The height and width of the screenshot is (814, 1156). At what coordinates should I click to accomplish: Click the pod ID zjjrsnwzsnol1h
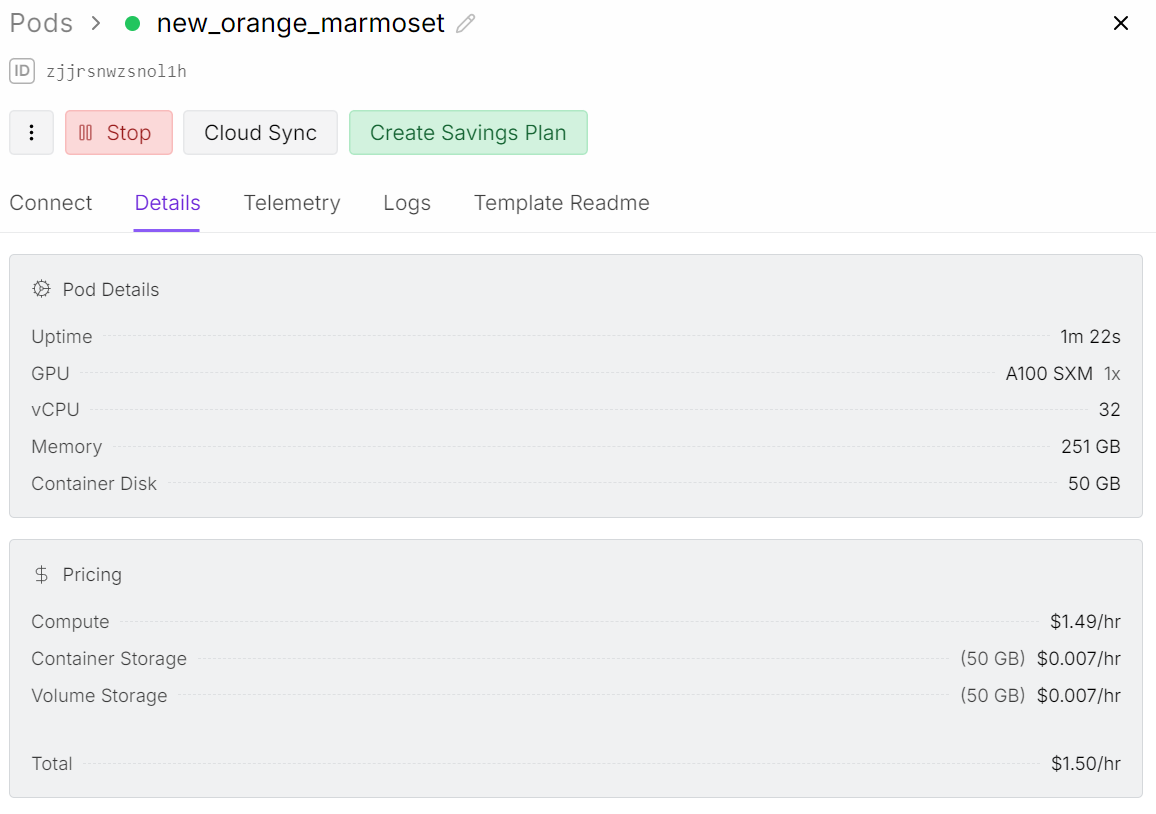(116, 71)
